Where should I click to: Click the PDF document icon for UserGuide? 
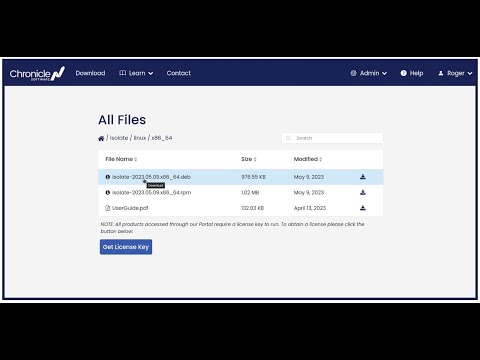point(108,208)
